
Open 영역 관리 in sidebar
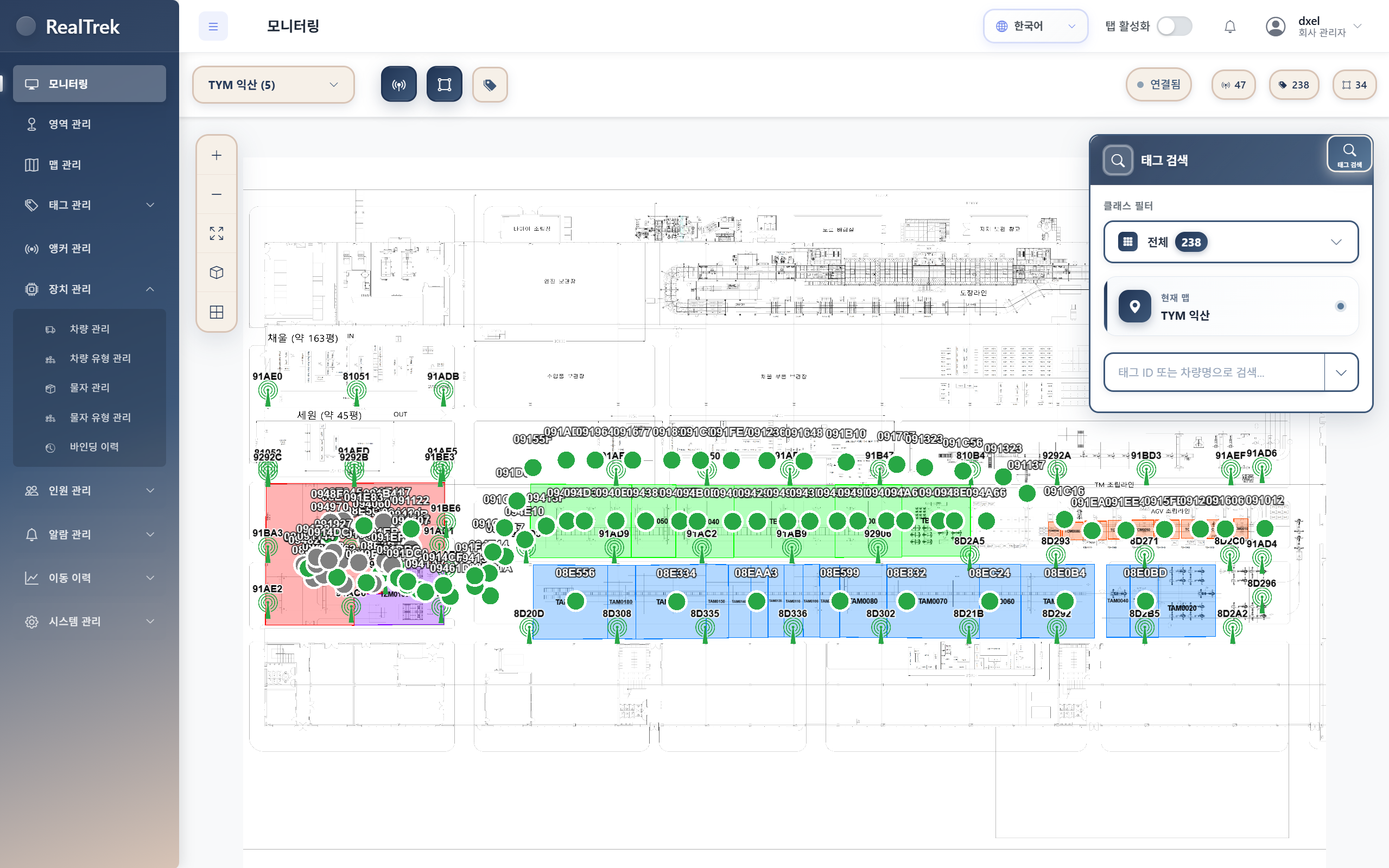[x=69, y=124]
